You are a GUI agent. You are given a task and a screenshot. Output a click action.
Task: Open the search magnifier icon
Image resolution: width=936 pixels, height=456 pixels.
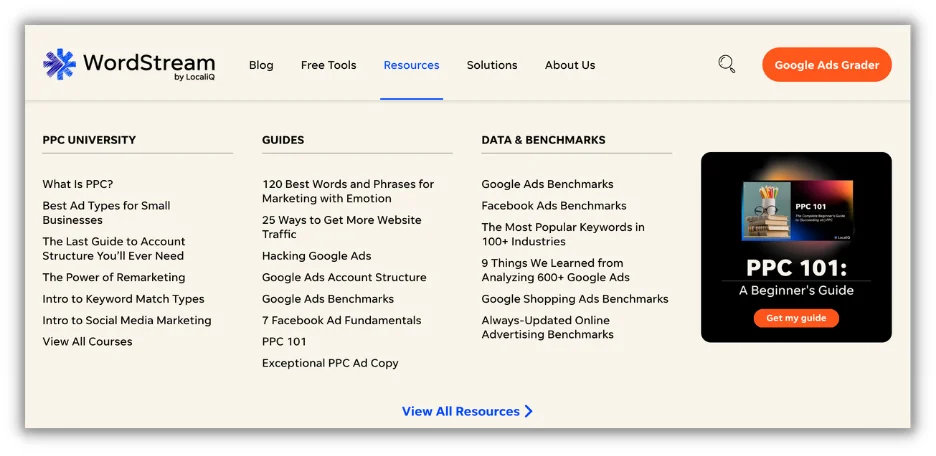point(727,65)
